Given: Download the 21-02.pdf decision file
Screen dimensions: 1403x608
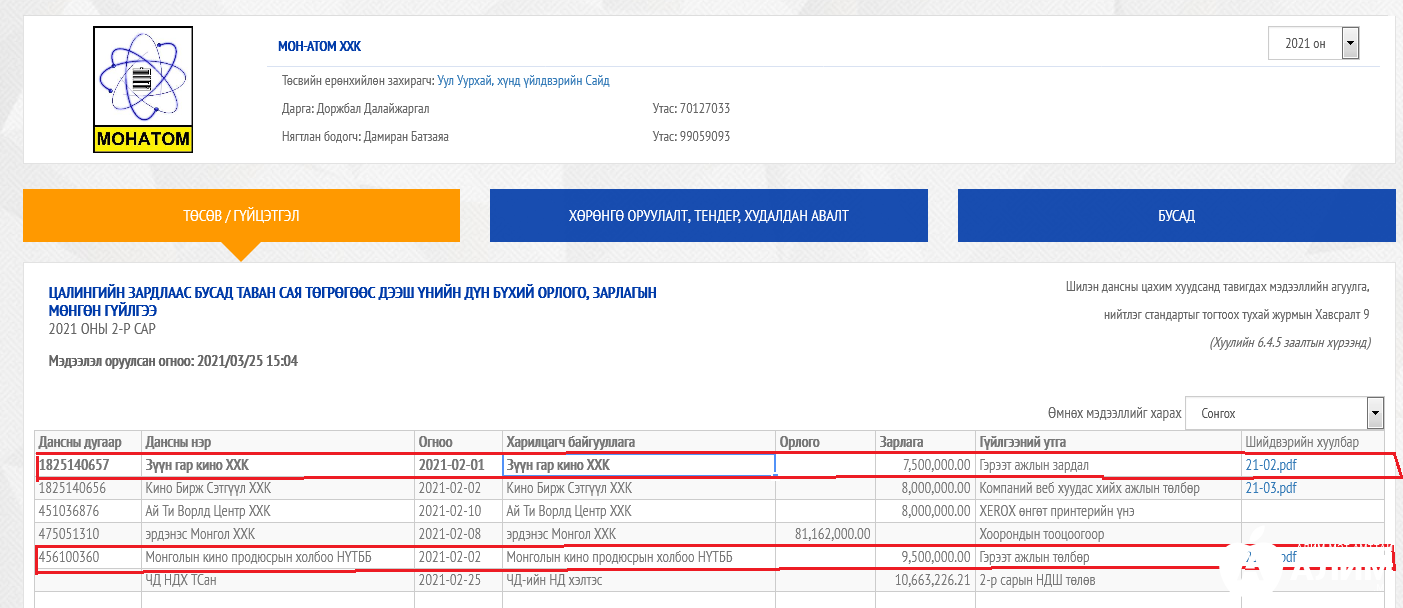Looking at the screenshot, I should [1270, 465].
